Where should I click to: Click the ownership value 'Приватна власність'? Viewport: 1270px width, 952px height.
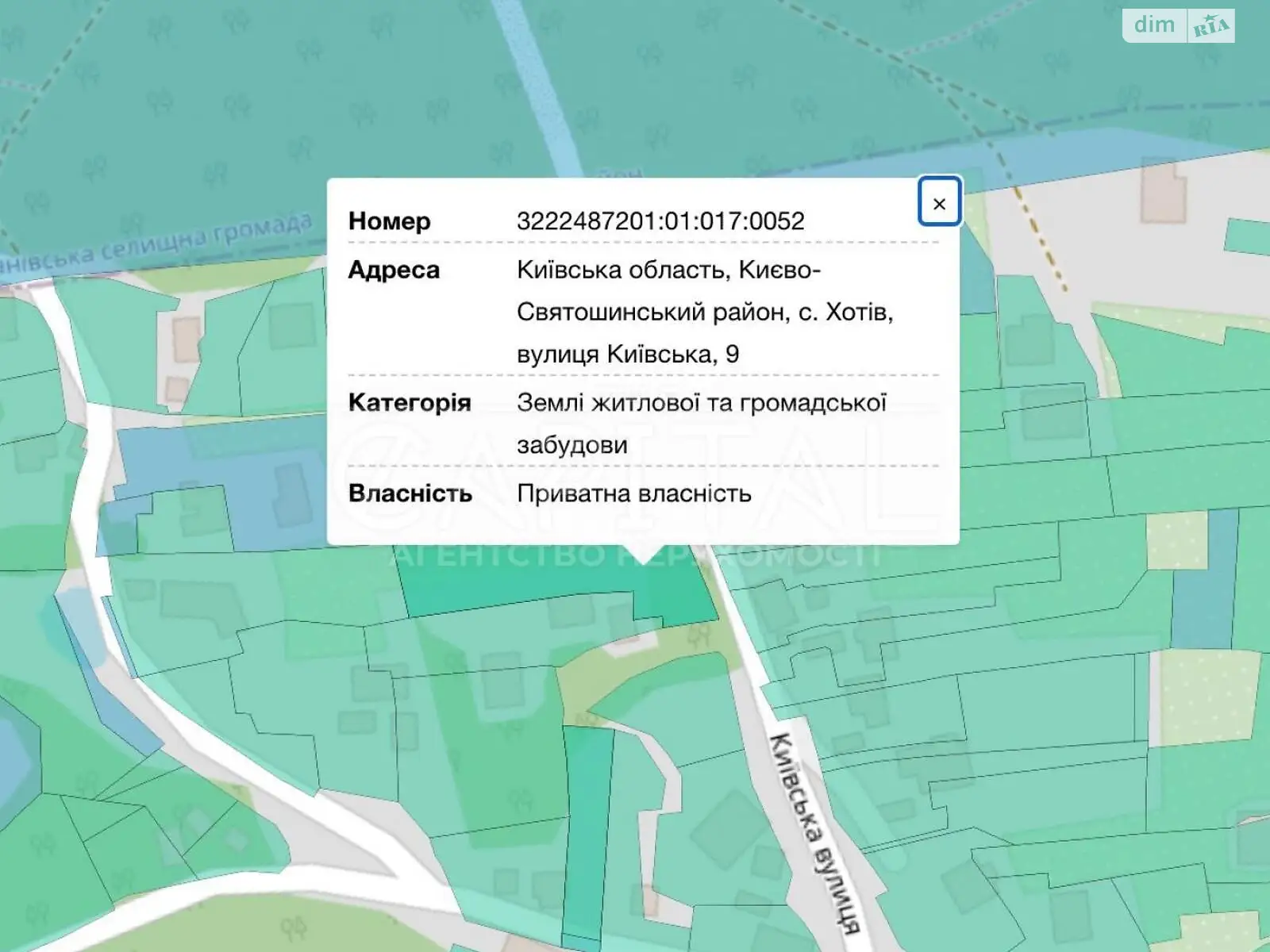click(x=634, y=493)
